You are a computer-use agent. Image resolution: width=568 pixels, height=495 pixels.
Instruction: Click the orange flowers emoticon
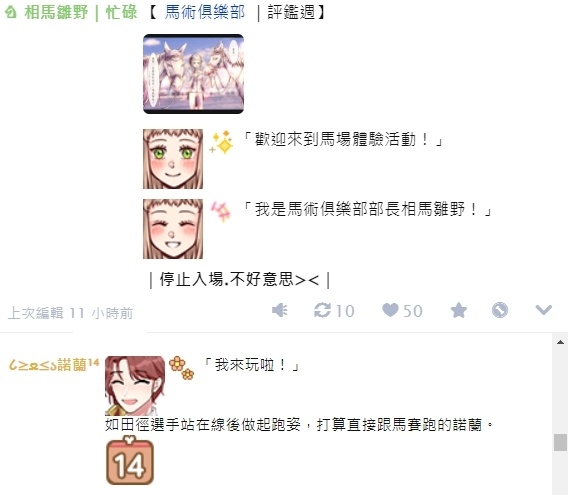(x=181, y=368)
